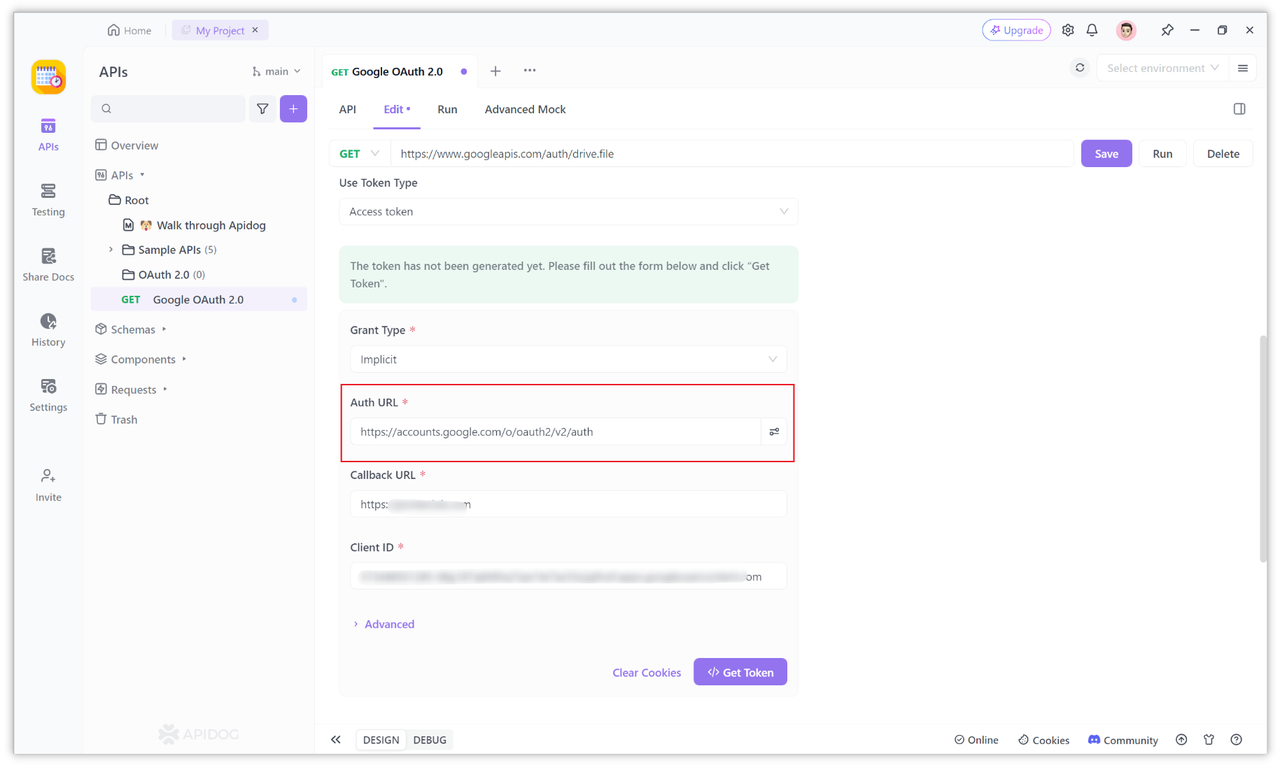Image resolution: width=1280 pixels, height=765 pixels.
Task: Select the Google OAuth 2.0 request tab
Action: click(398, 71)
